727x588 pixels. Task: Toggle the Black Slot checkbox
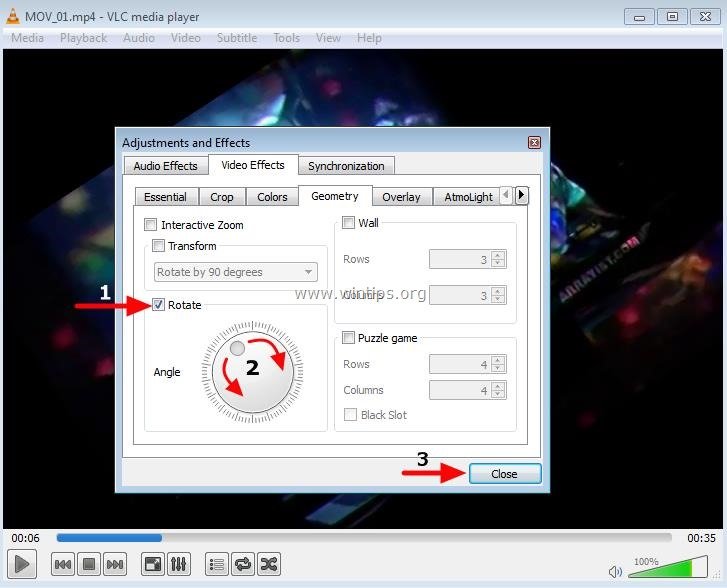[350, 415]
